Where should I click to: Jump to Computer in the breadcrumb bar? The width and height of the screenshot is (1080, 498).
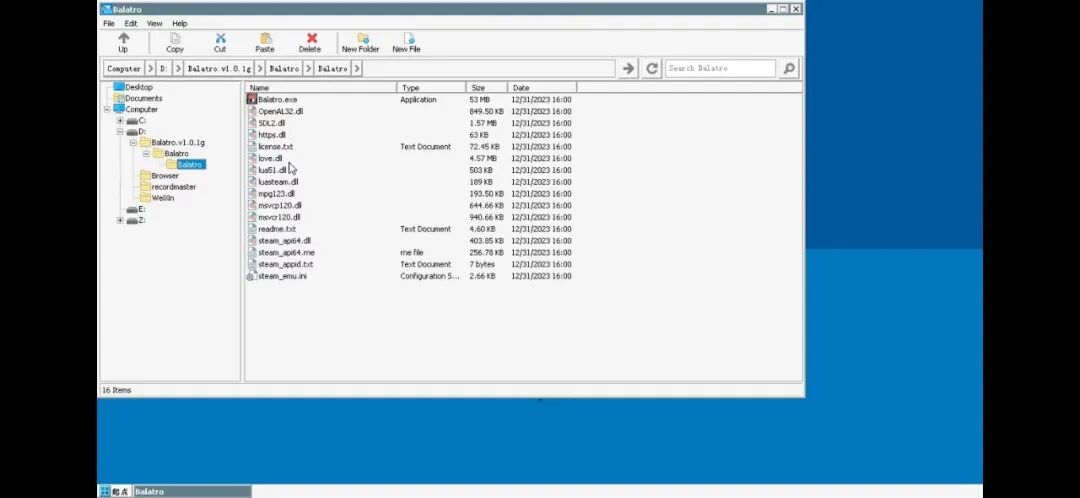click(124, 68)
